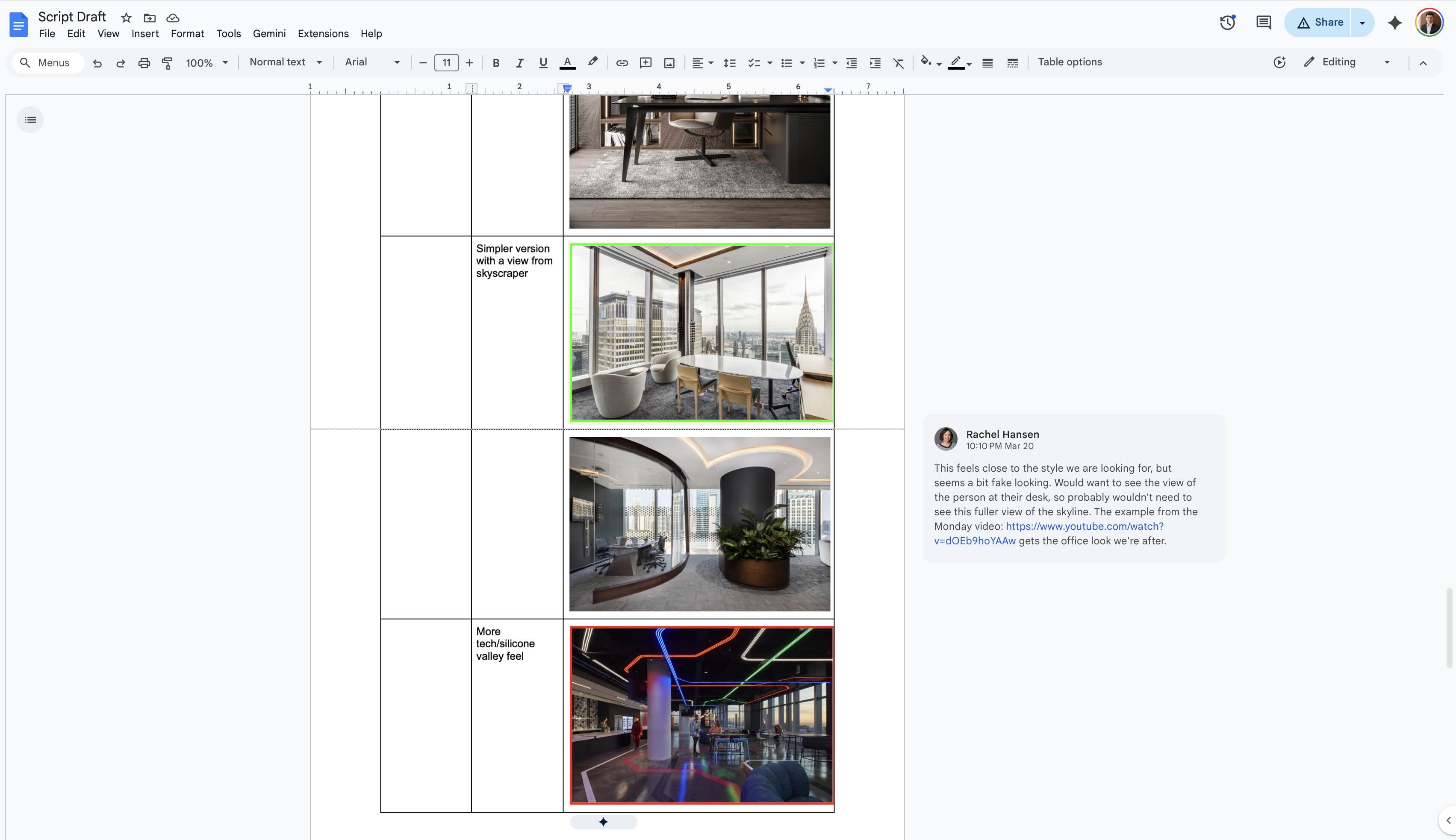
Task: Toggle italic formatting
Action: pyautogui.click(x=519, y=63)
